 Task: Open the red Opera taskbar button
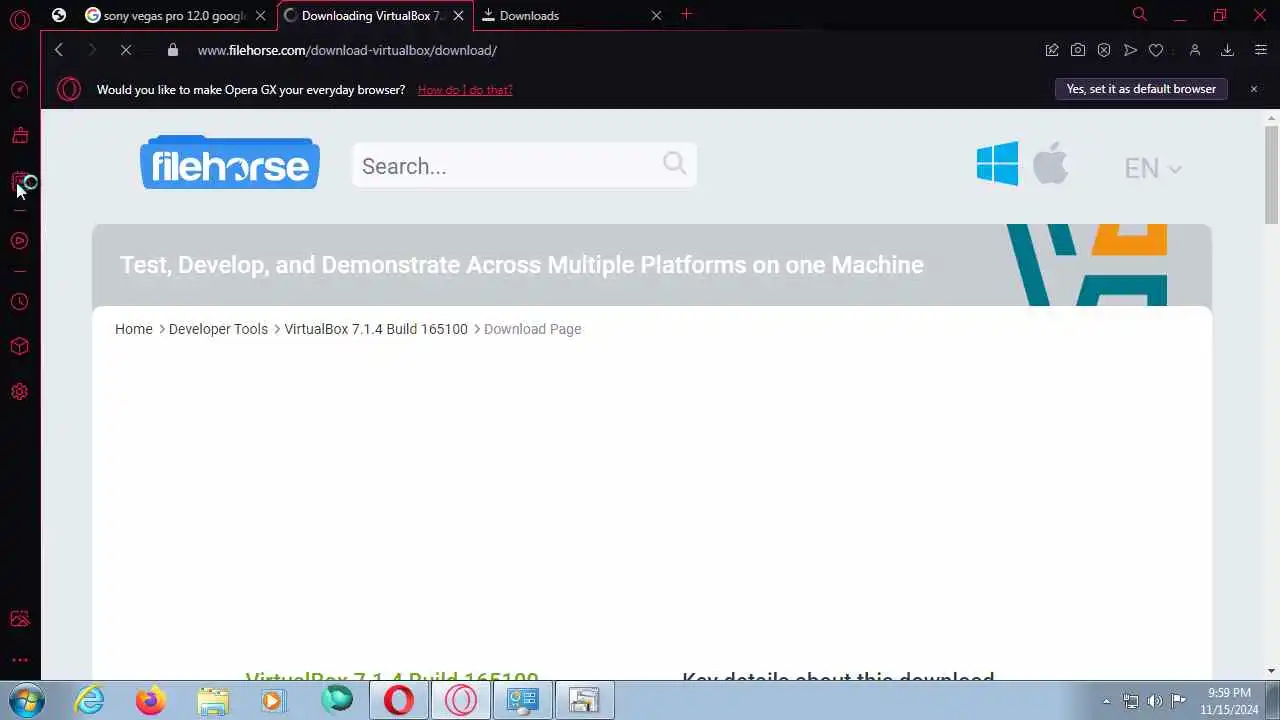click(399, 700)
